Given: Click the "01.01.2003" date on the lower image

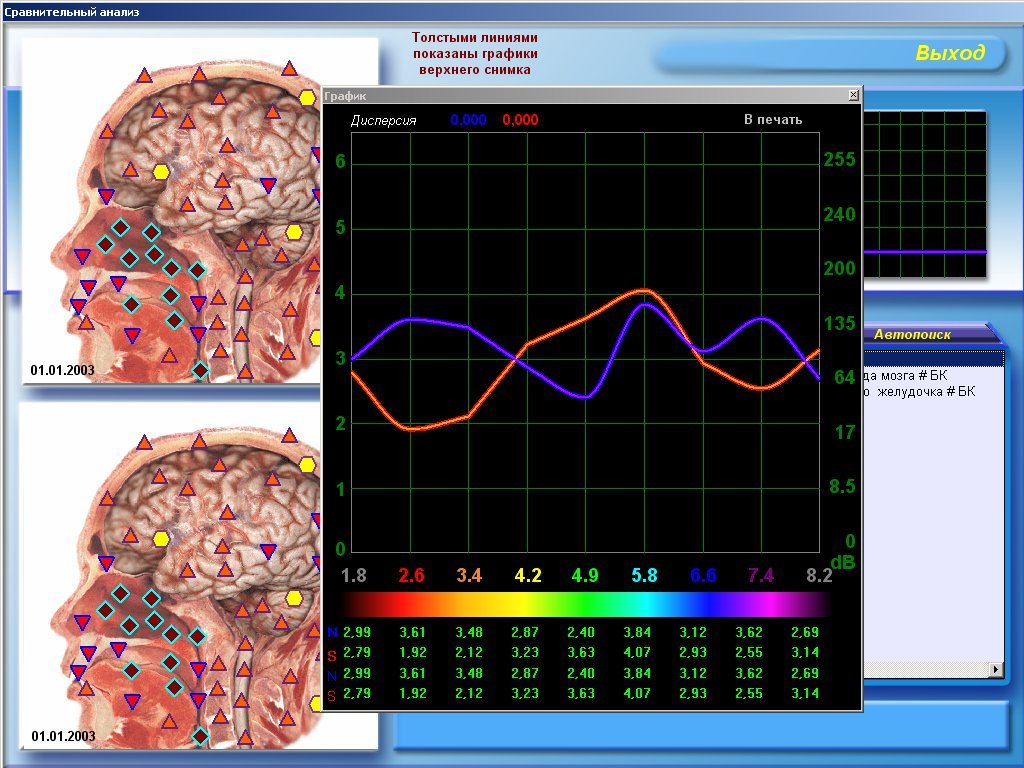Looking at the screenshot, I should (63, 736).
